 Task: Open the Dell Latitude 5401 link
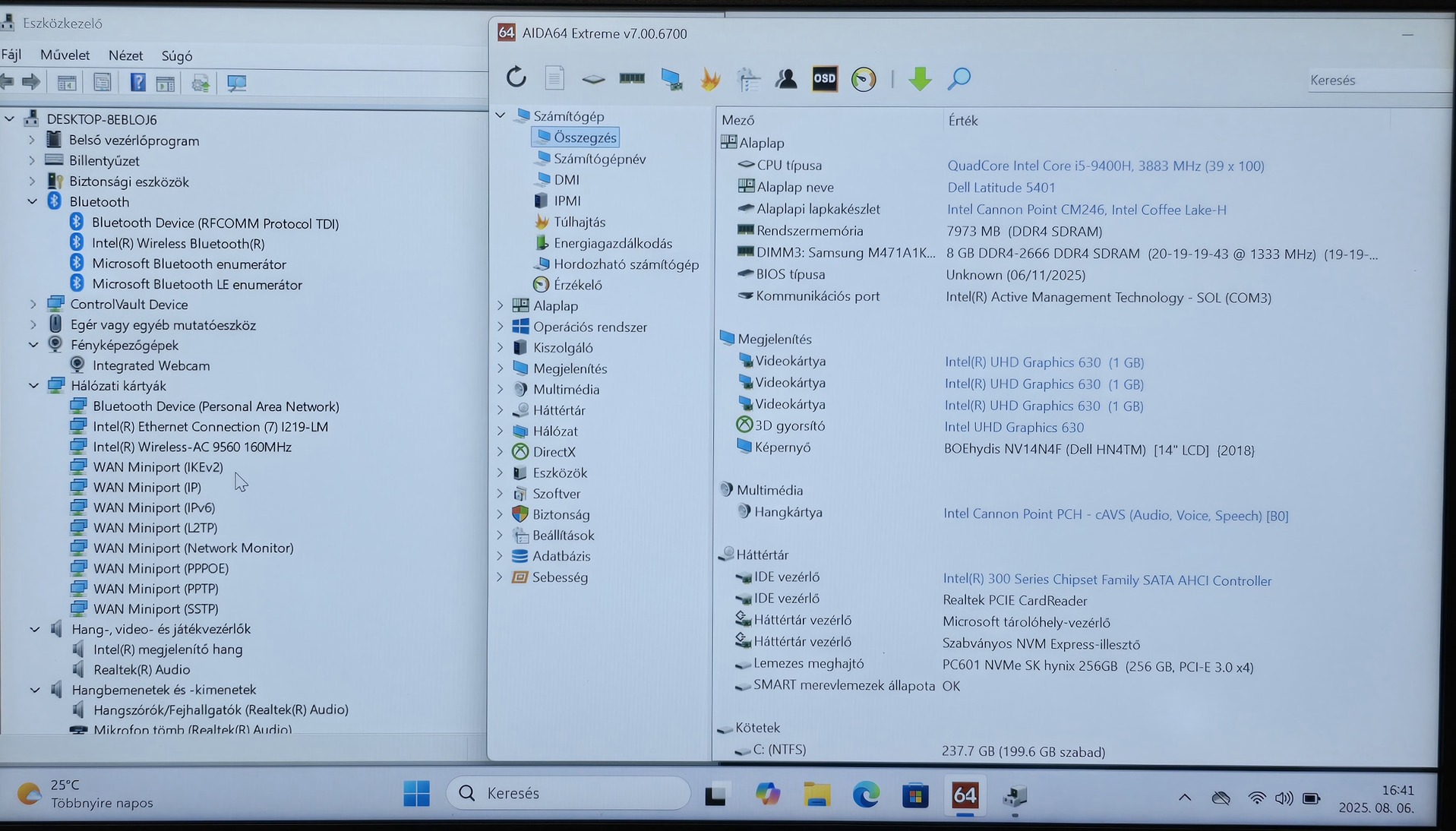pyautogui.click(x=1001, y=188)
